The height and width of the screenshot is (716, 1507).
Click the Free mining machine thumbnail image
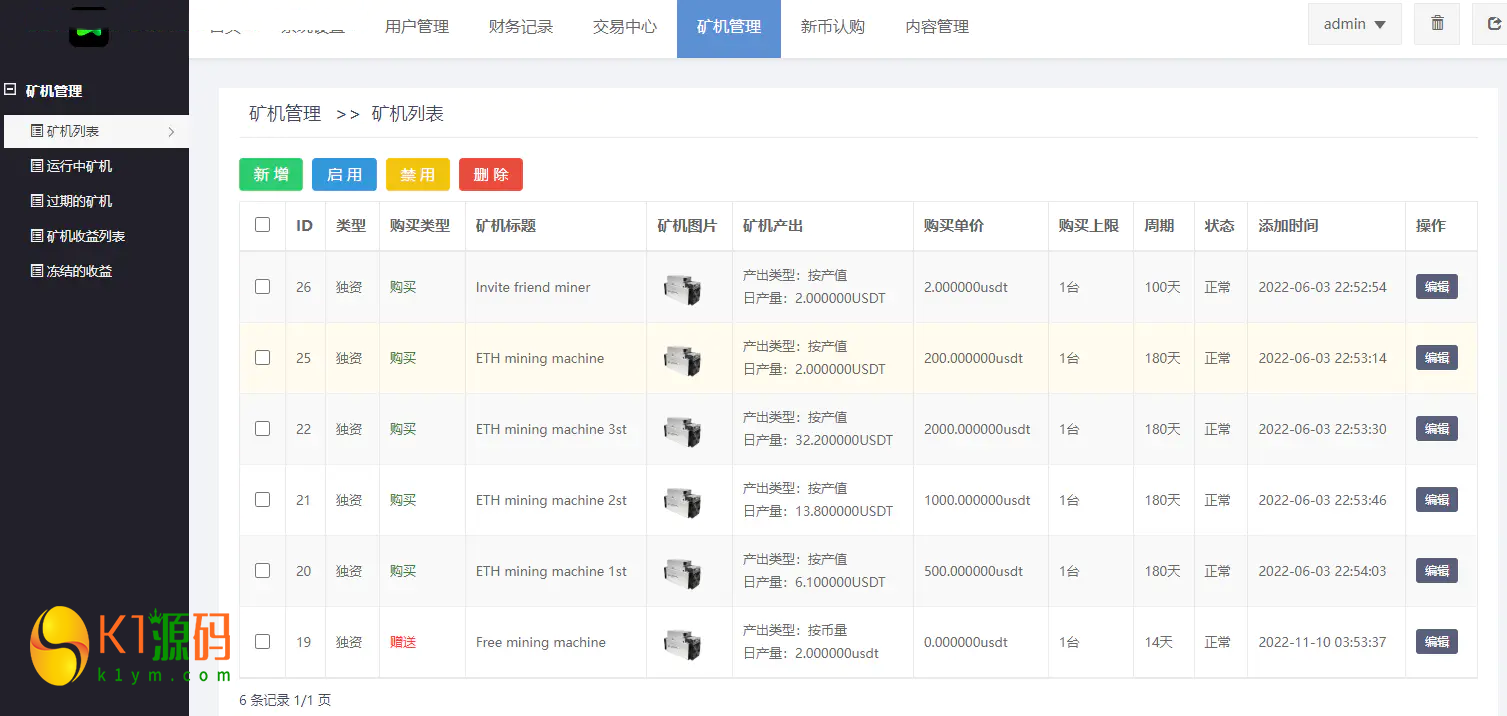(682, 643)
